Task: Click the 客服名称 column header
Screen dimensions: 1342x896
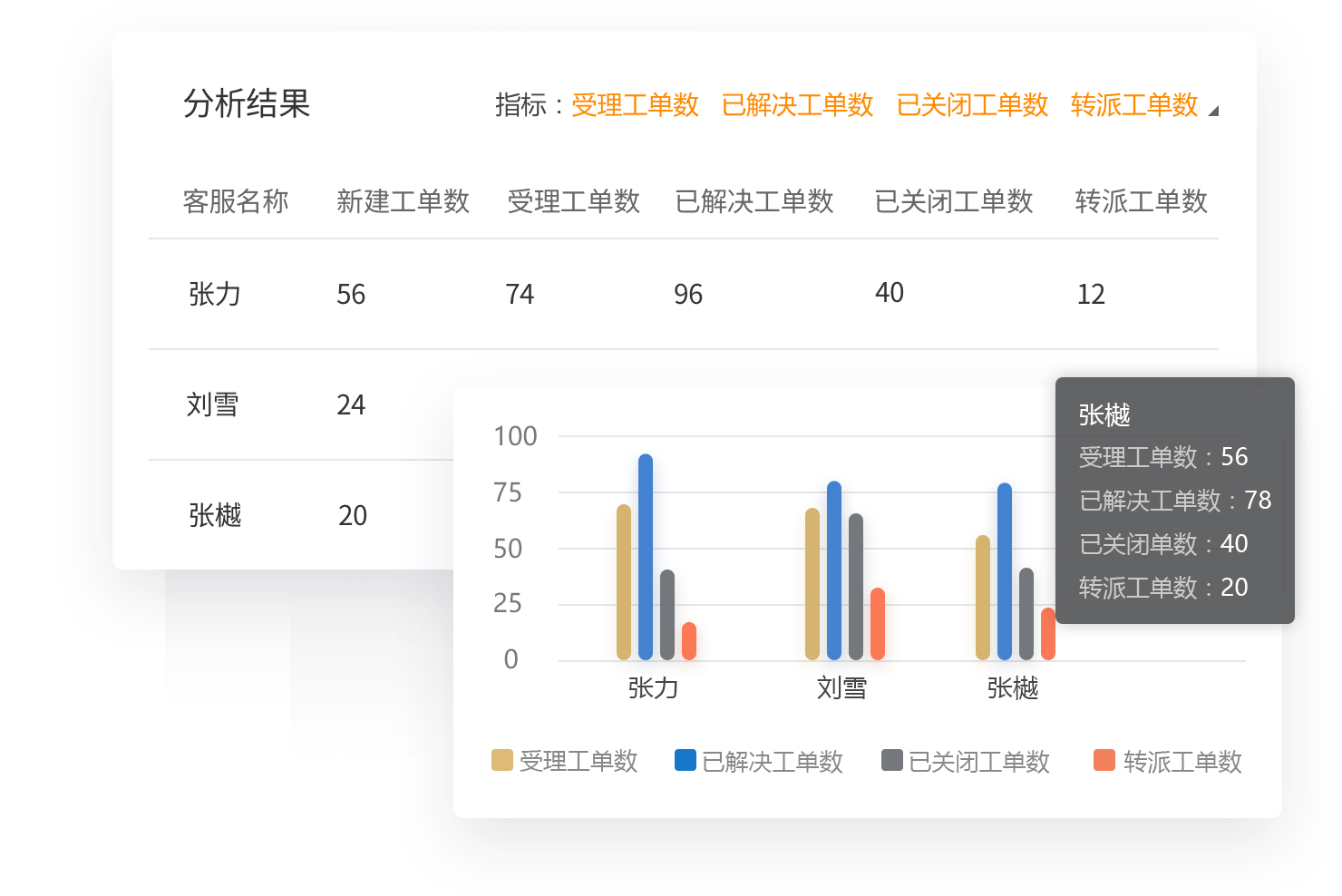Action: click(236, 201)
